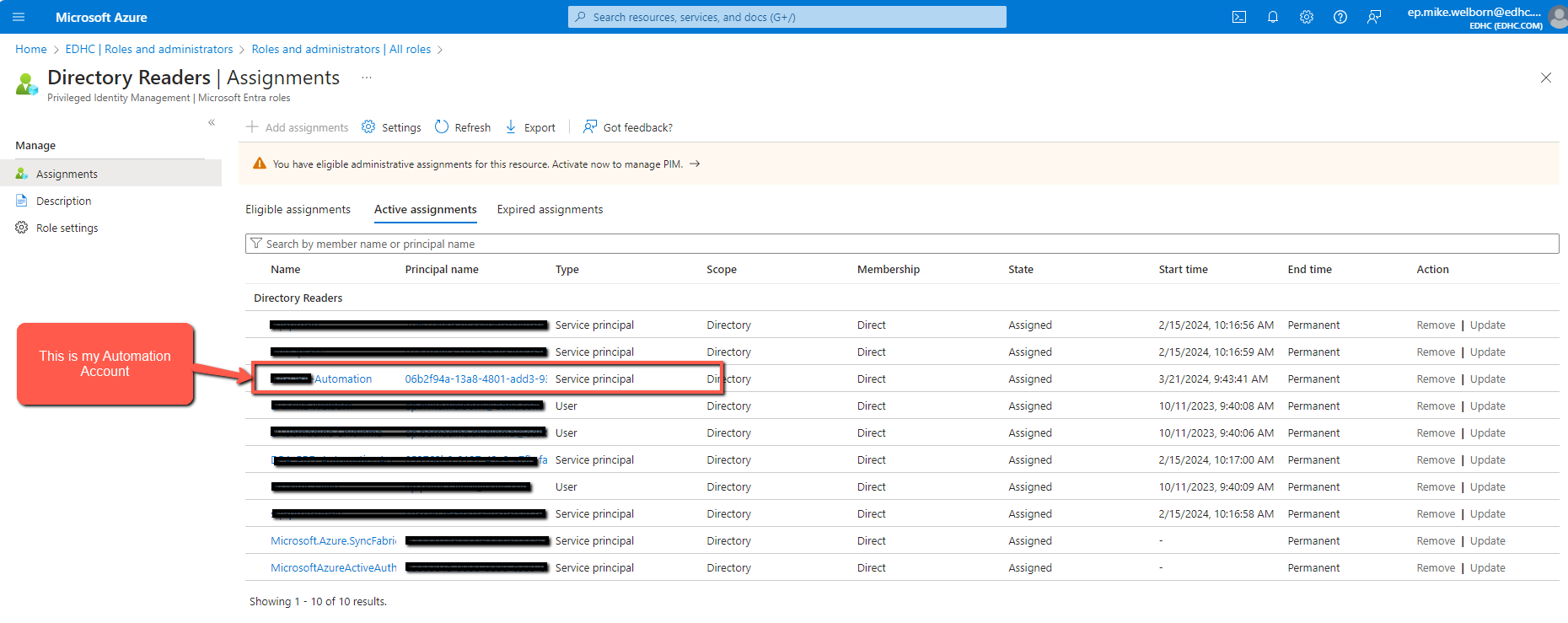Open principal name 06b2f94a-13a8-4801 link

pos(475,379)
